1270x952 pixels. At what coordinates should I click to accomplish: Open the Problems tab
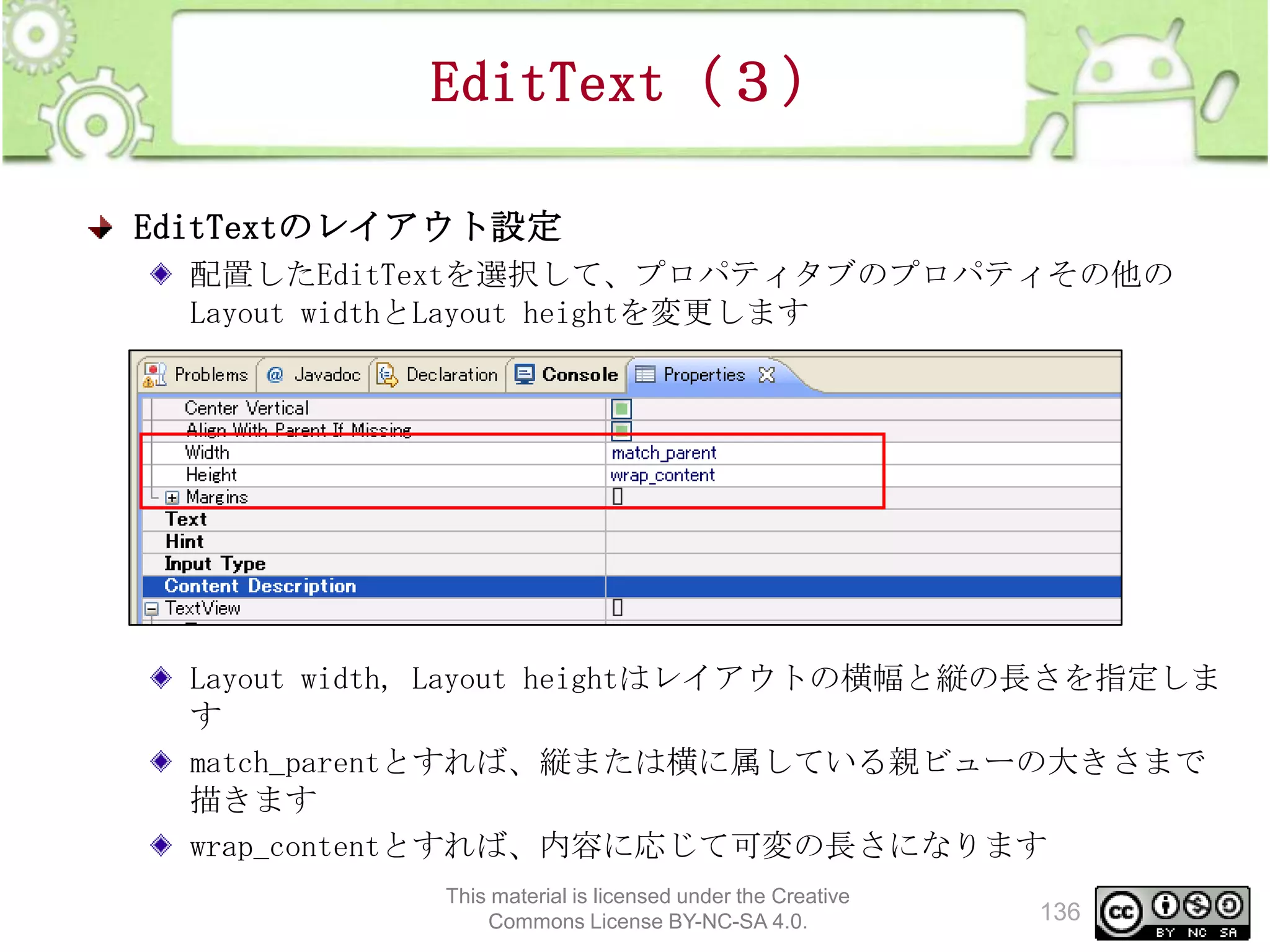tap(197, 375)
